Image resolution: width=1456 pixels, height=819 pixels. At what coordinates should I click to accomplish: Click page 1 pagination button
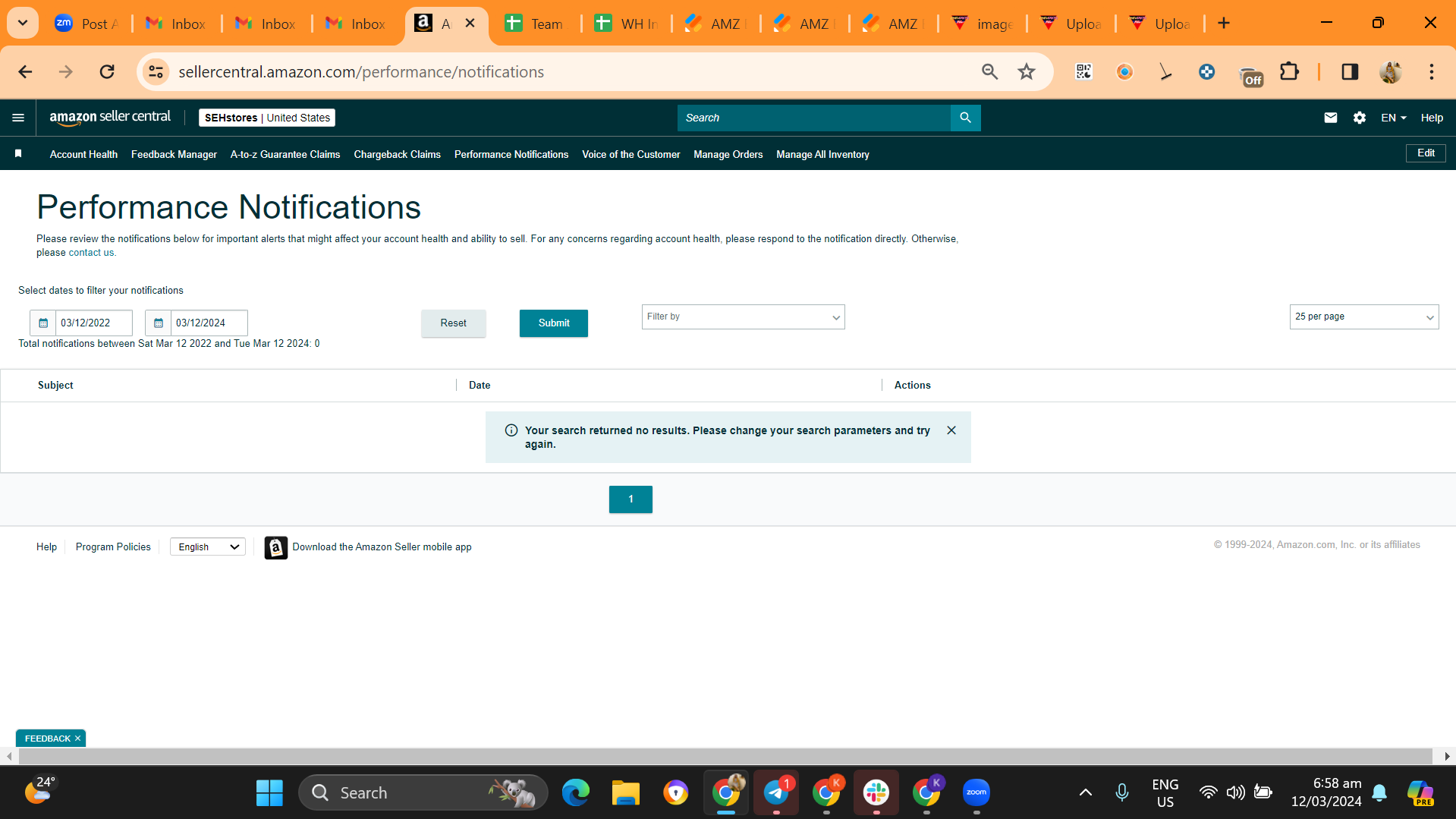click(631, 499)
